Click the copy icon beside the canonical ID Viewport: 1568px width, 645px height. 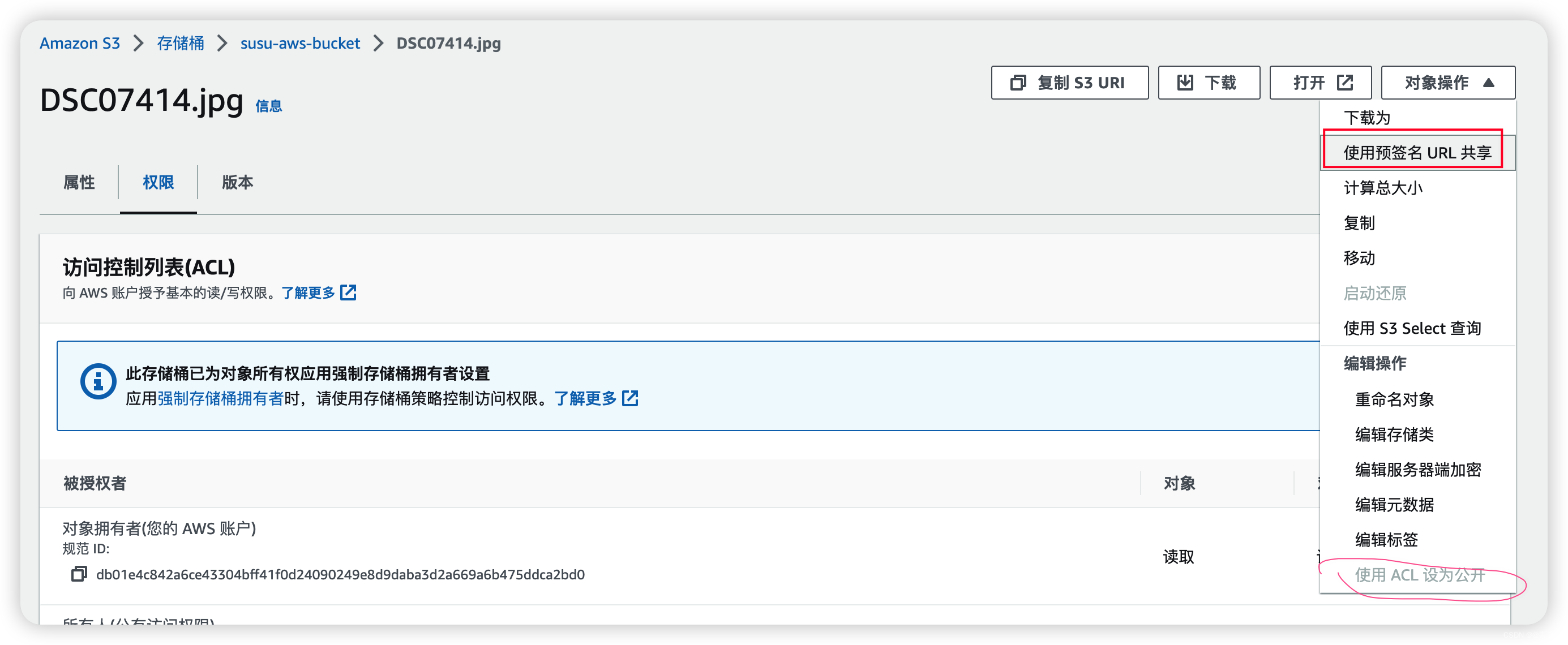coord(79,574)
